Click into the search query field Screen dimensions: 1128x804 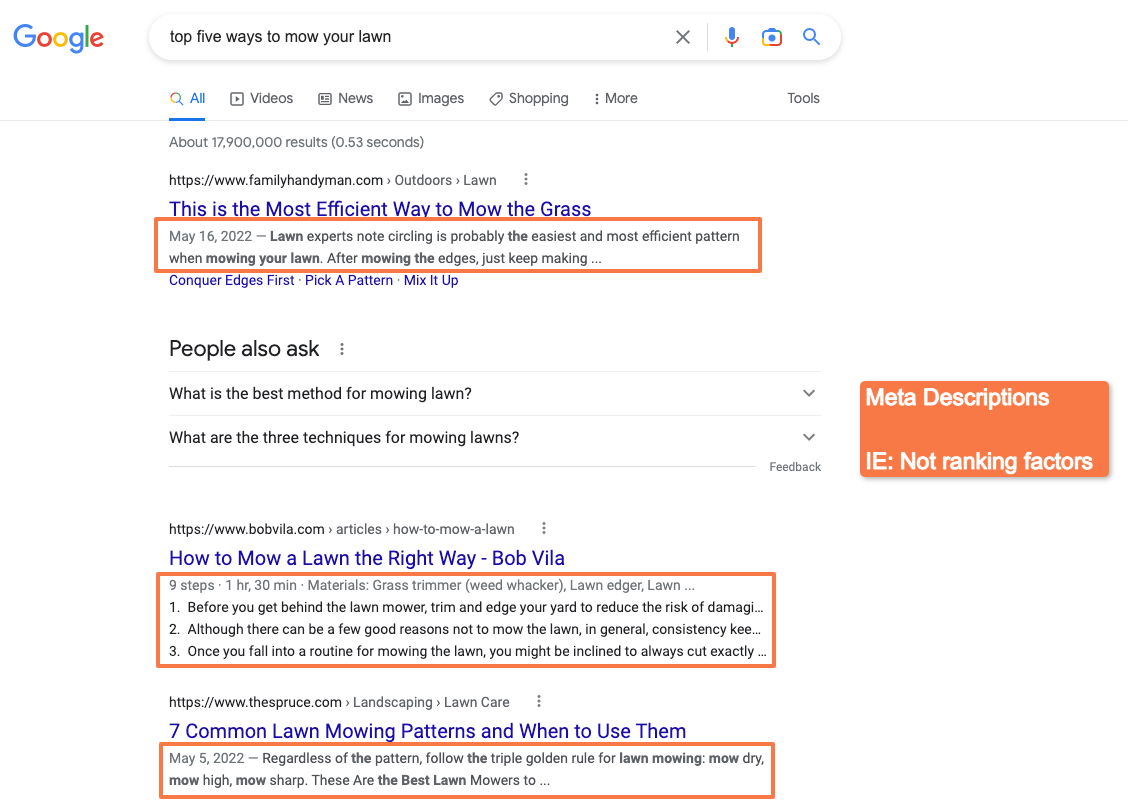(x=417, y=37)
